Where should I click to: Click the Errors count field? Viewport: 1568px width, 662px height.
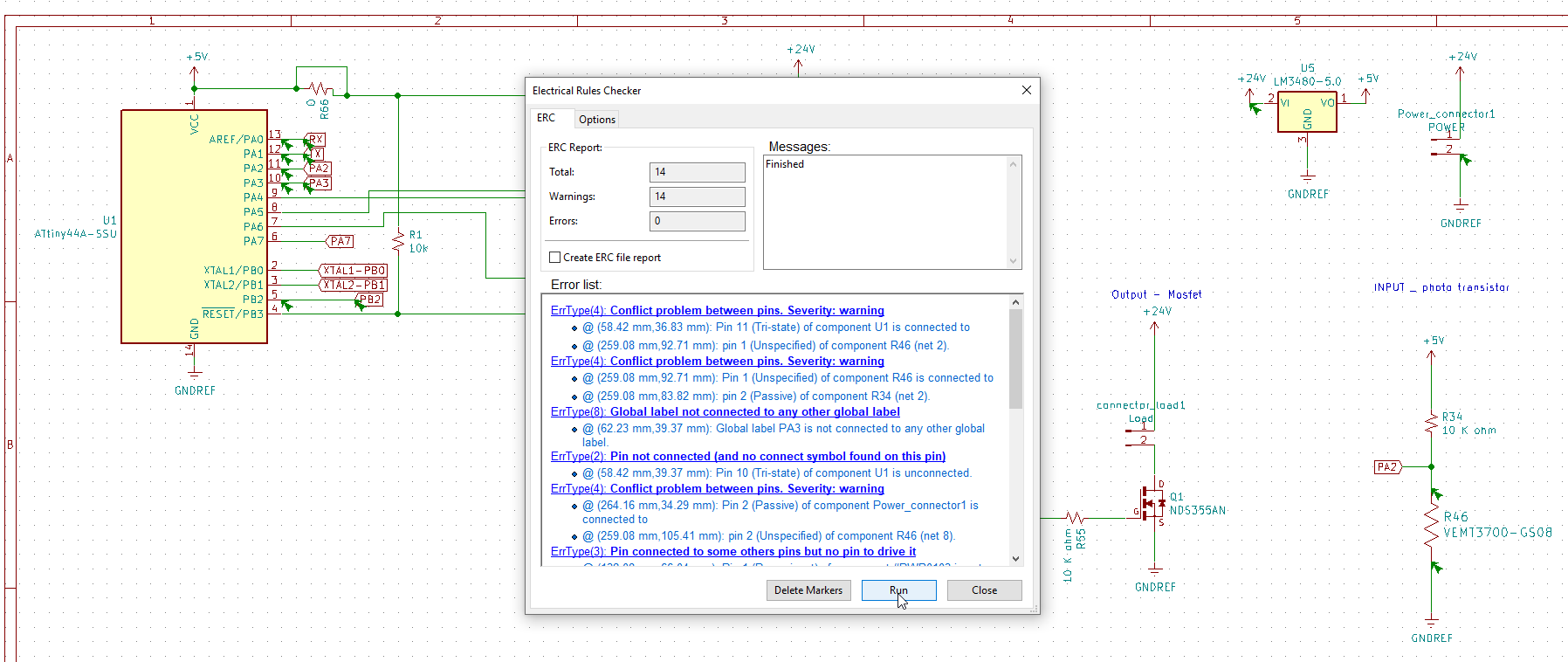pos(698,221)
